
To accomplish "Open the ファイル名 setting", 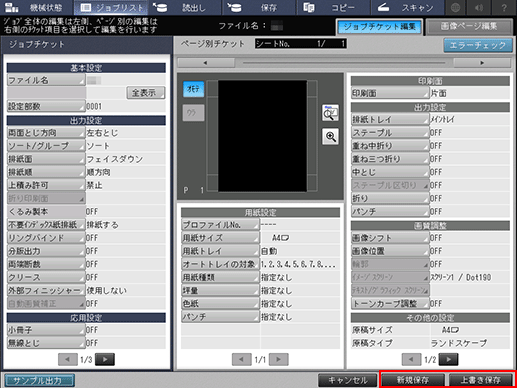I will pos(46,80).
